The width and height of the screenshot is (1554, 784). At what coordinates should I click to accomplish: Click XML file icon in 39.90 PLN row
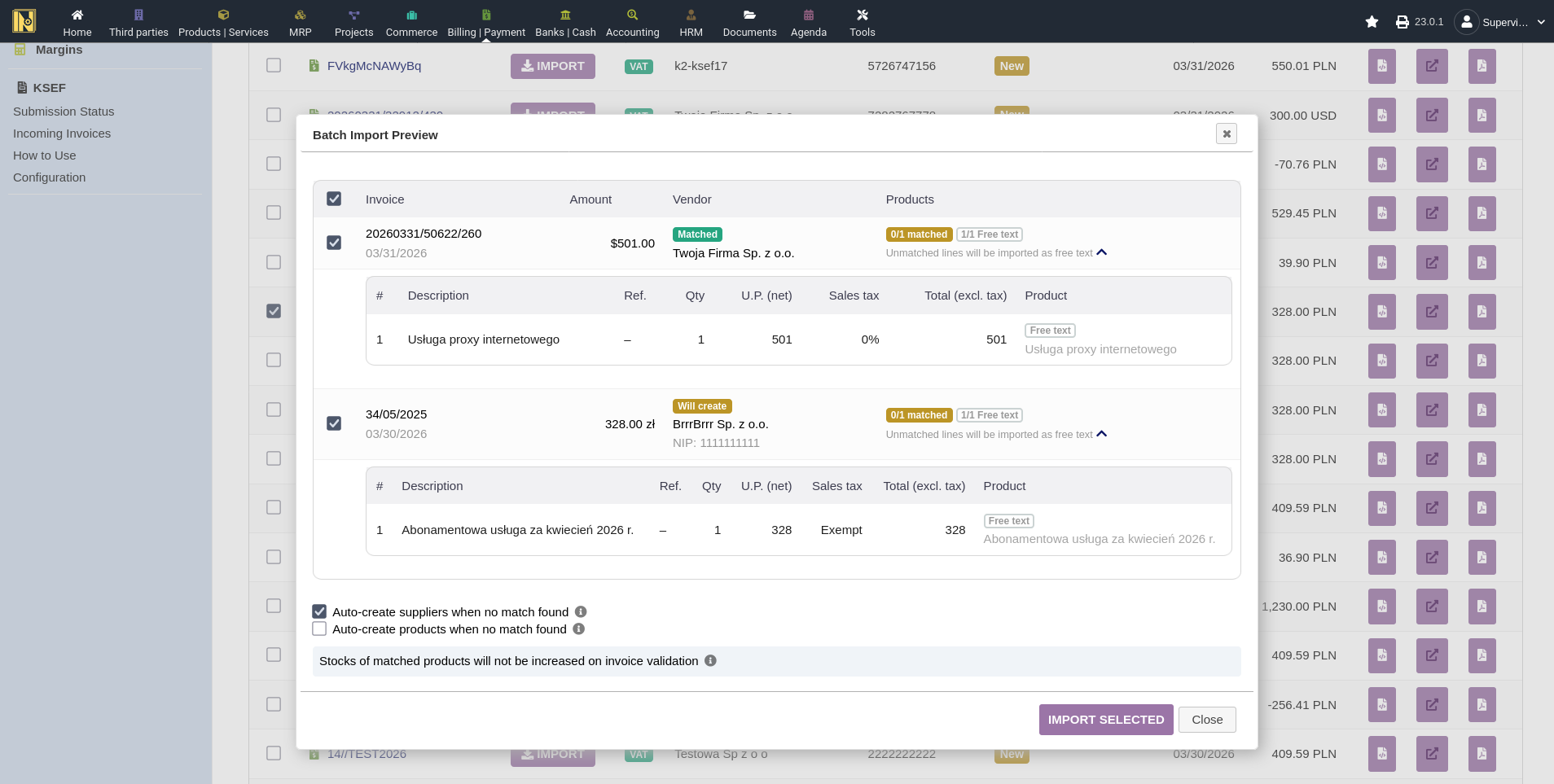click(1381, 262)
